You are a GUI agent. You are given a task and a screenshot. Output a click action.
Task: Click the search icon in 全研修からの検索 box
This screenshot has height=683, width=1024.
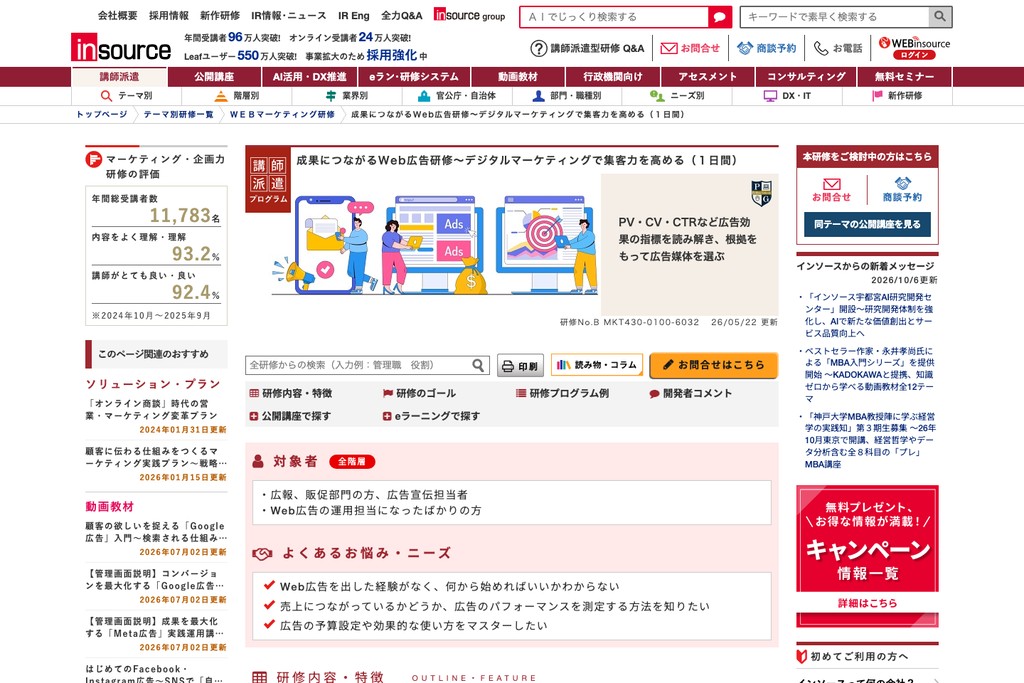(x=478, y=365)
